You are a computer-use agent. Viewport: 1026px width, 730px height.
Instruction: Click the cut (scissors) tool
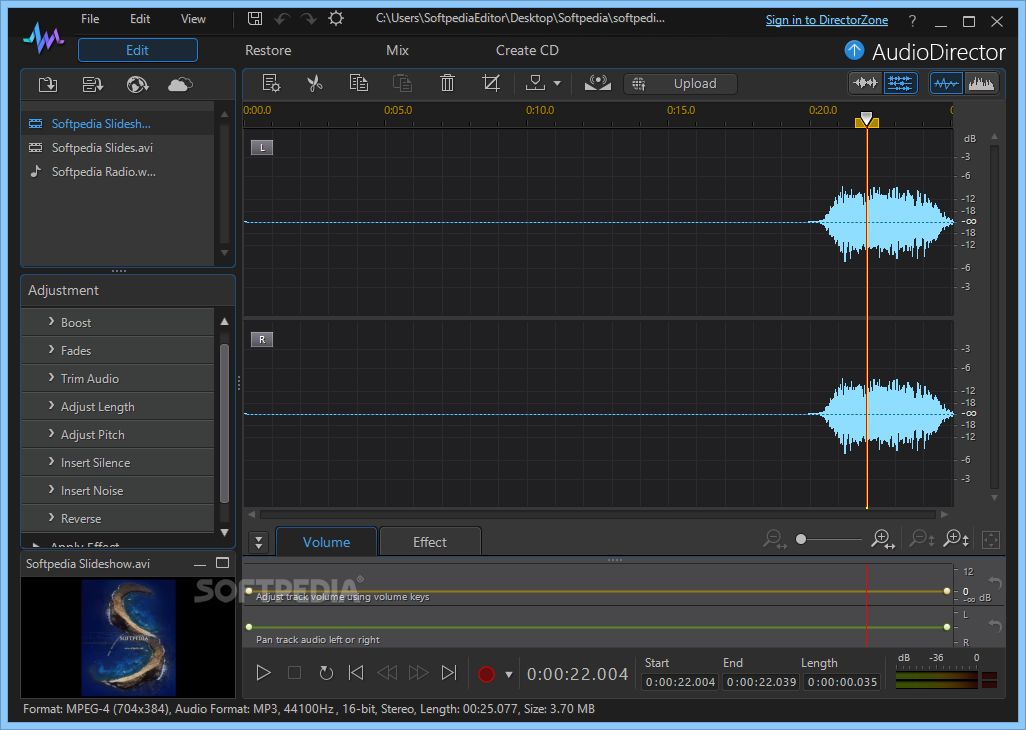coord(314,83)
